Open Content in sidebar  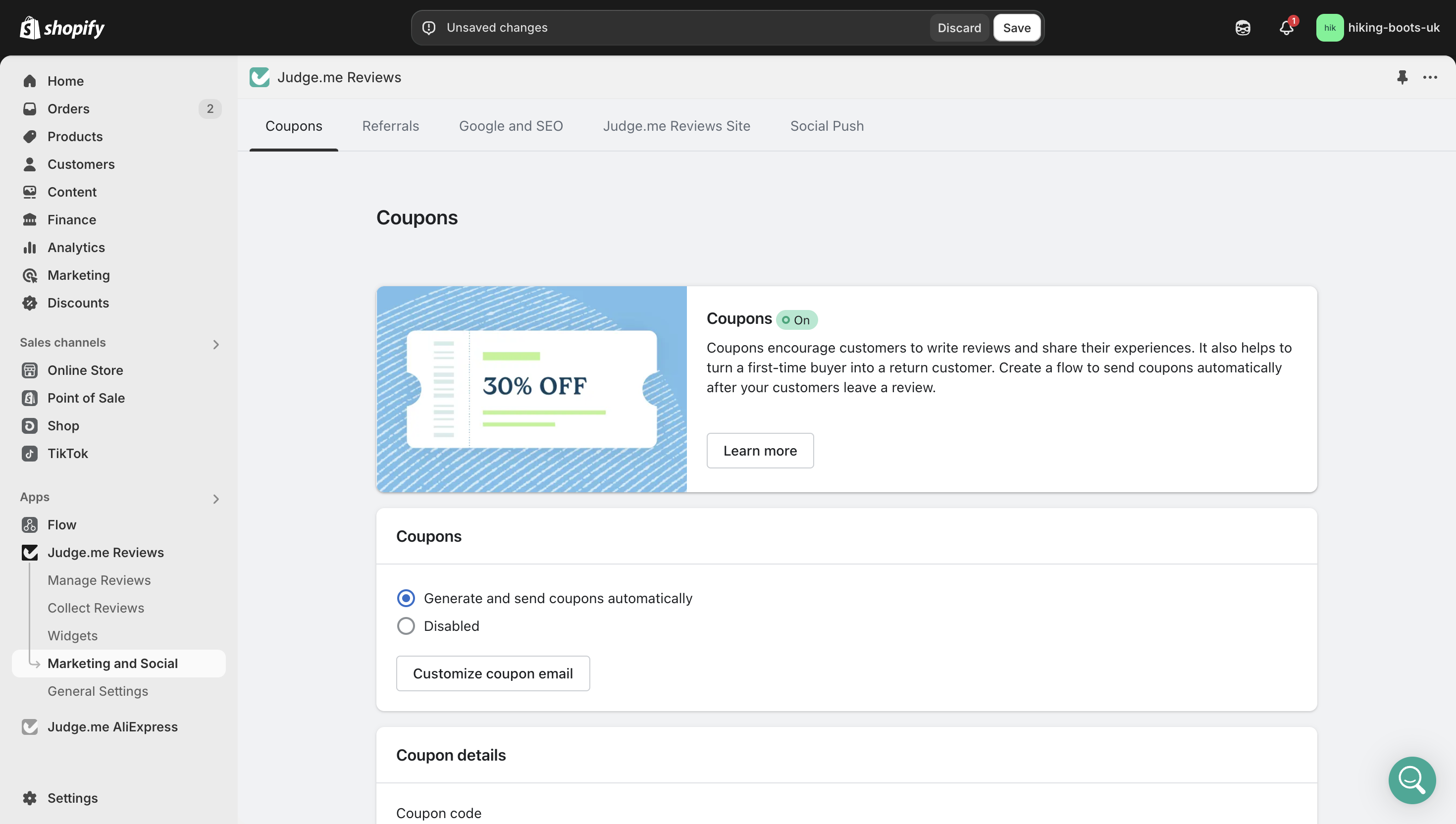(x=119, y=192)
